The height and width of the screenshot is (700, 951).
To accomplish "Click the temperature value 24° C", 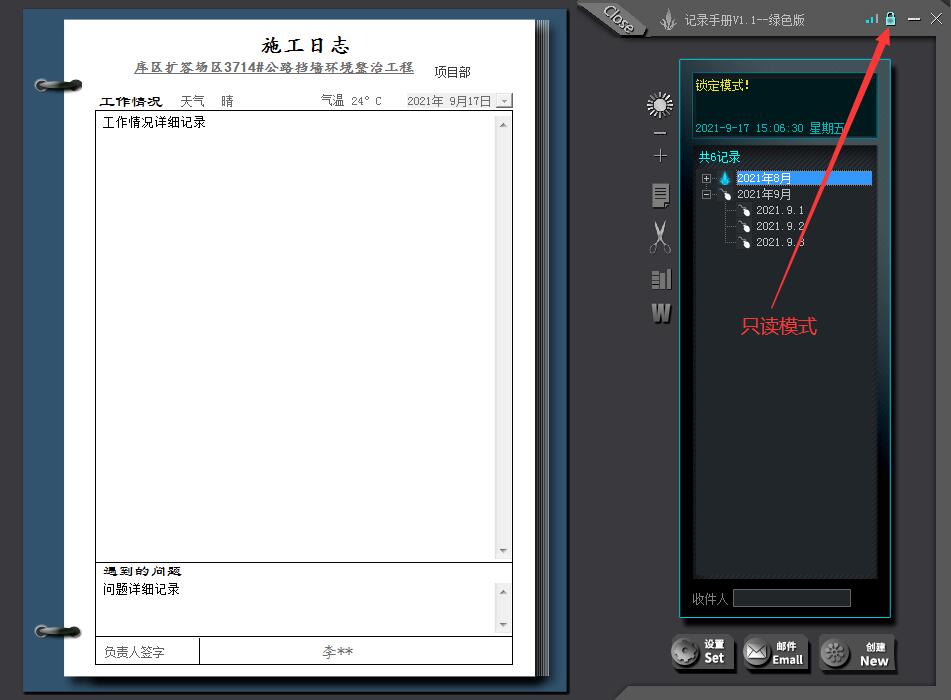I will (x=366, y=101).
